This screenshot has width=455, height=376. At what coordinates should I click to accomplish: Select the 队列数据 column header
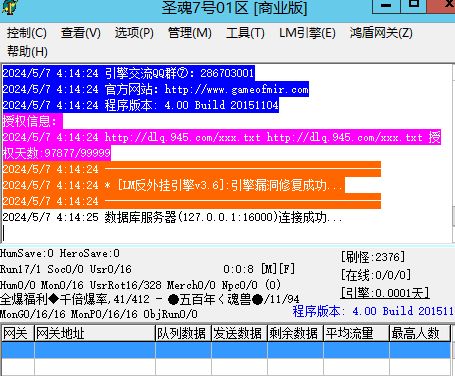183,333
